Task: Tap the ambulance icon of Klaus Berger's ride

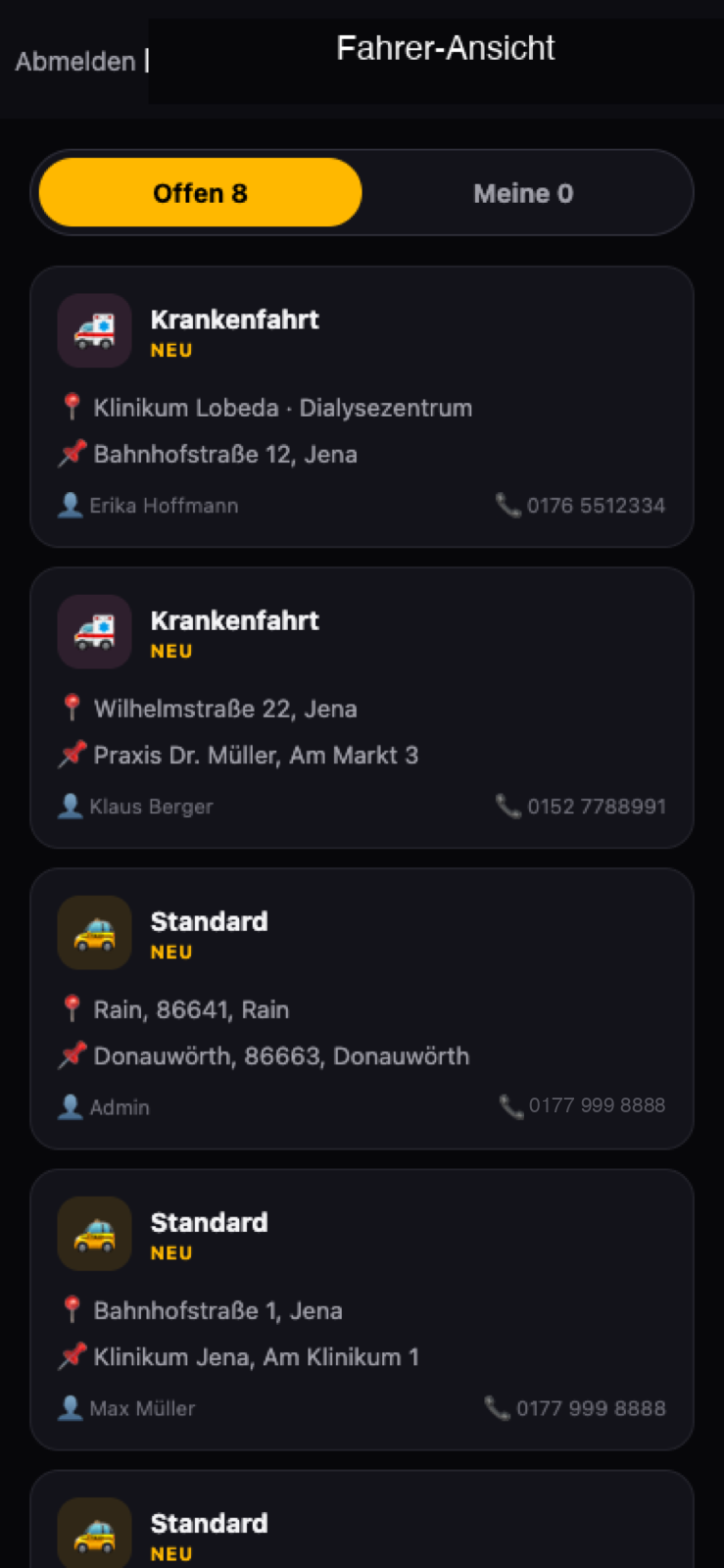Action: [x=94, y=632]
